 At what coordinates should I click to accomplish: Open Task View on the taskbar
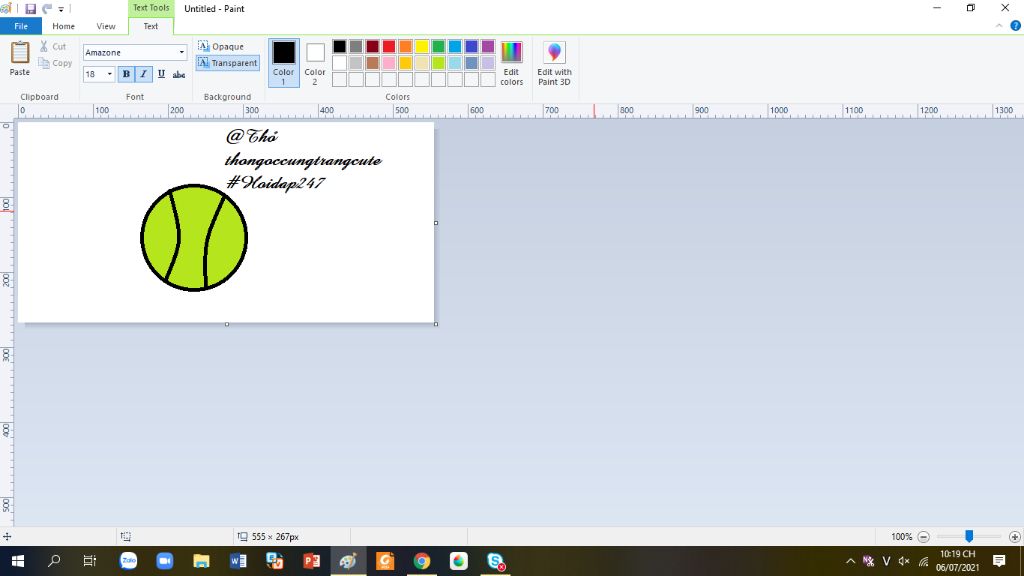90,561
